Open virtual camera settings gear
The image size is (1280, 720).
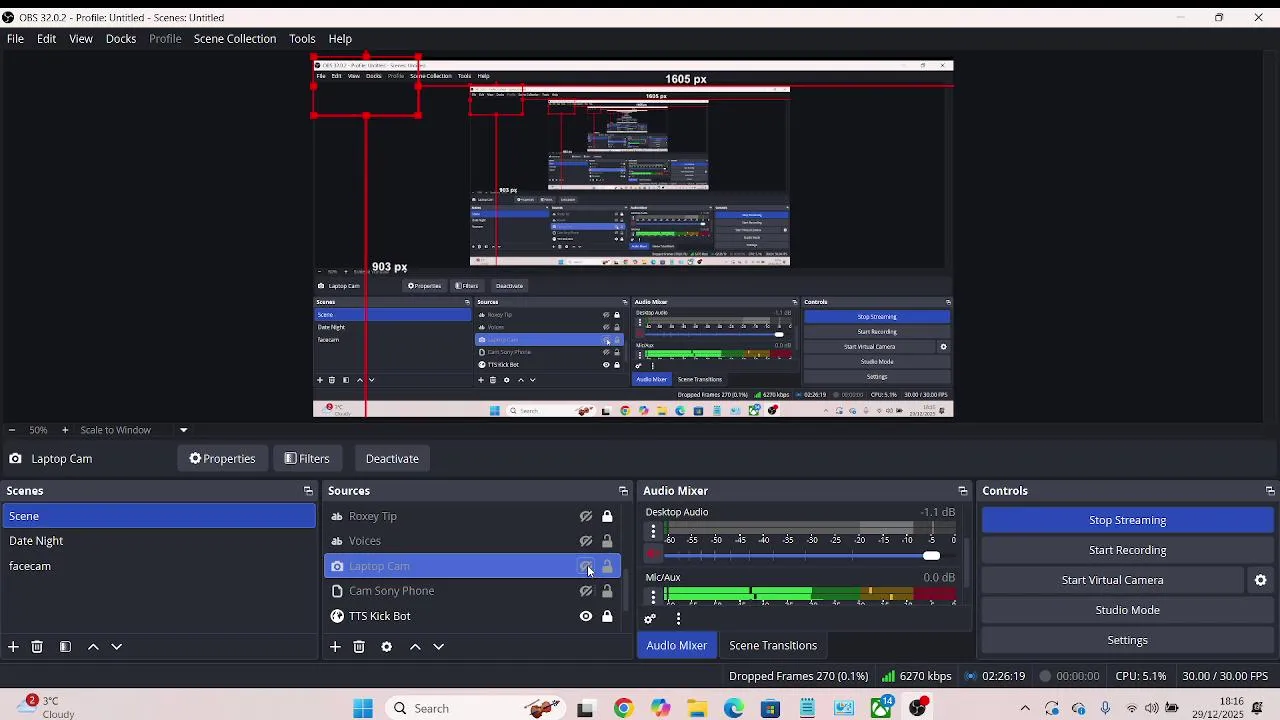1261,580
